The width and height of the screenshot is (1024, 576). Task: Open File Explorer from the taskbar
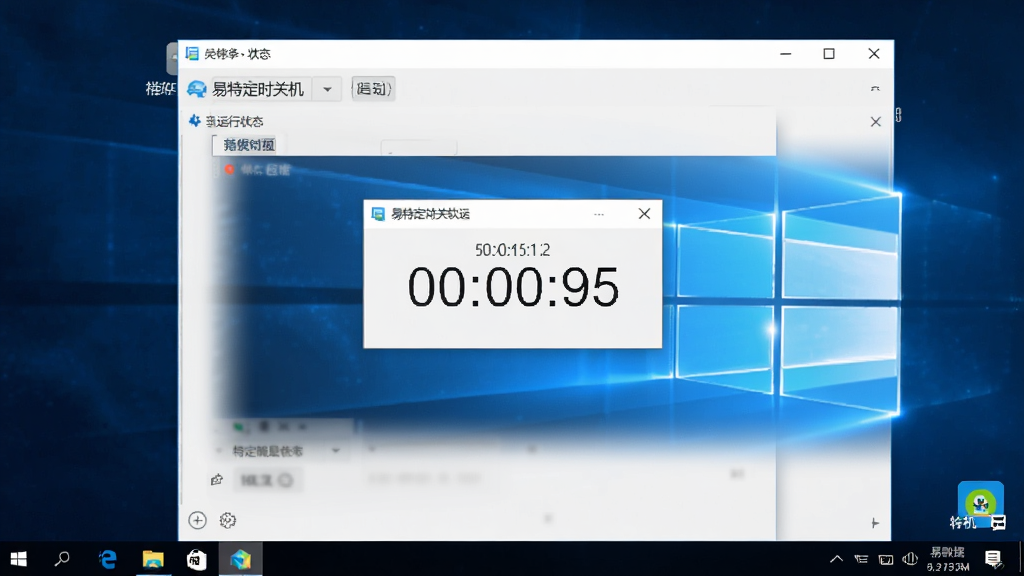click(x=153, y=559)
